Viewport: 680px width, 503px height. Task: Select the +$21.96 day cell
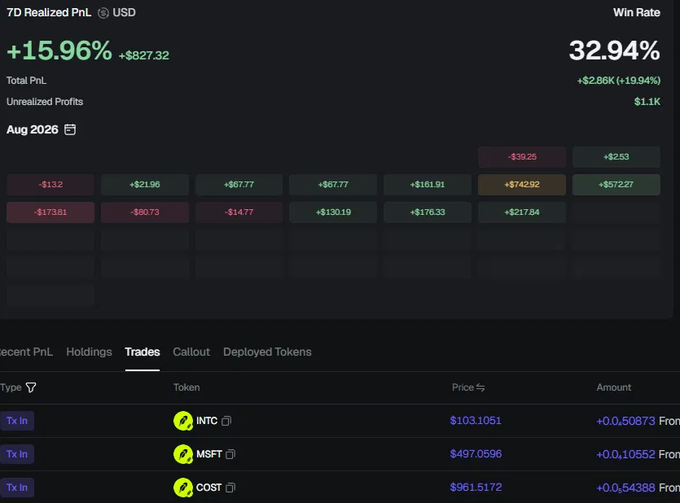(x=145, y=185)
